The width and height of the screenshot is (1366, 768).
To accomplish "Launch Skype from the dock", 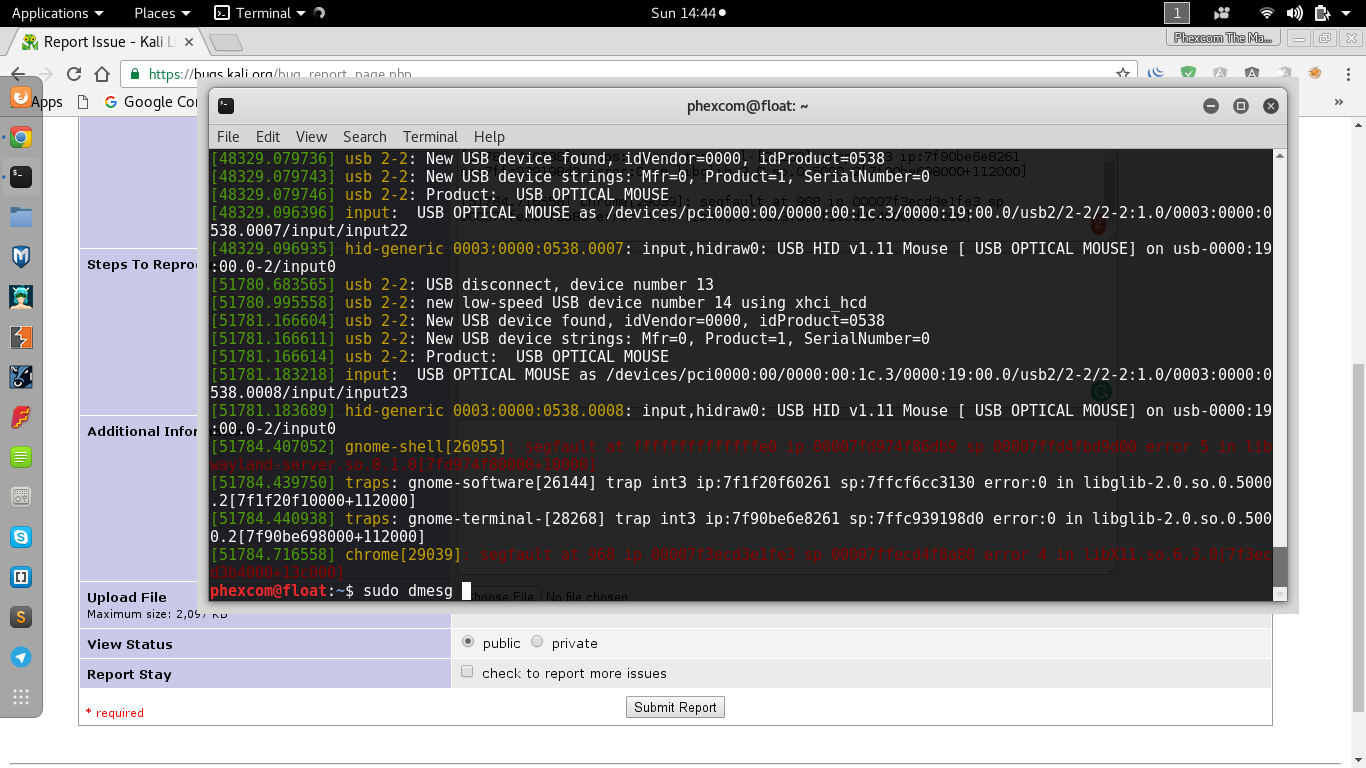I will click(21, 537).
